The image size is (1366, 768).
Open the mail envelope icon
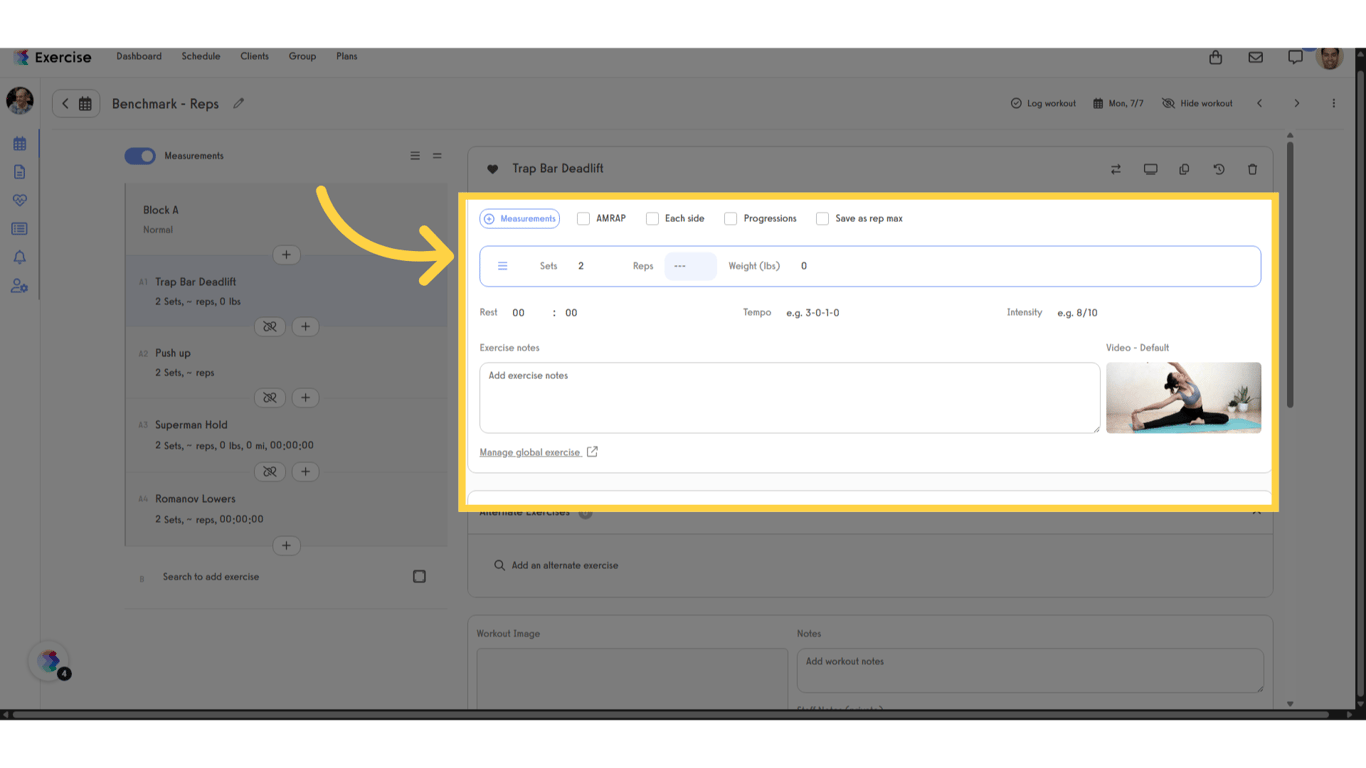1256,58
